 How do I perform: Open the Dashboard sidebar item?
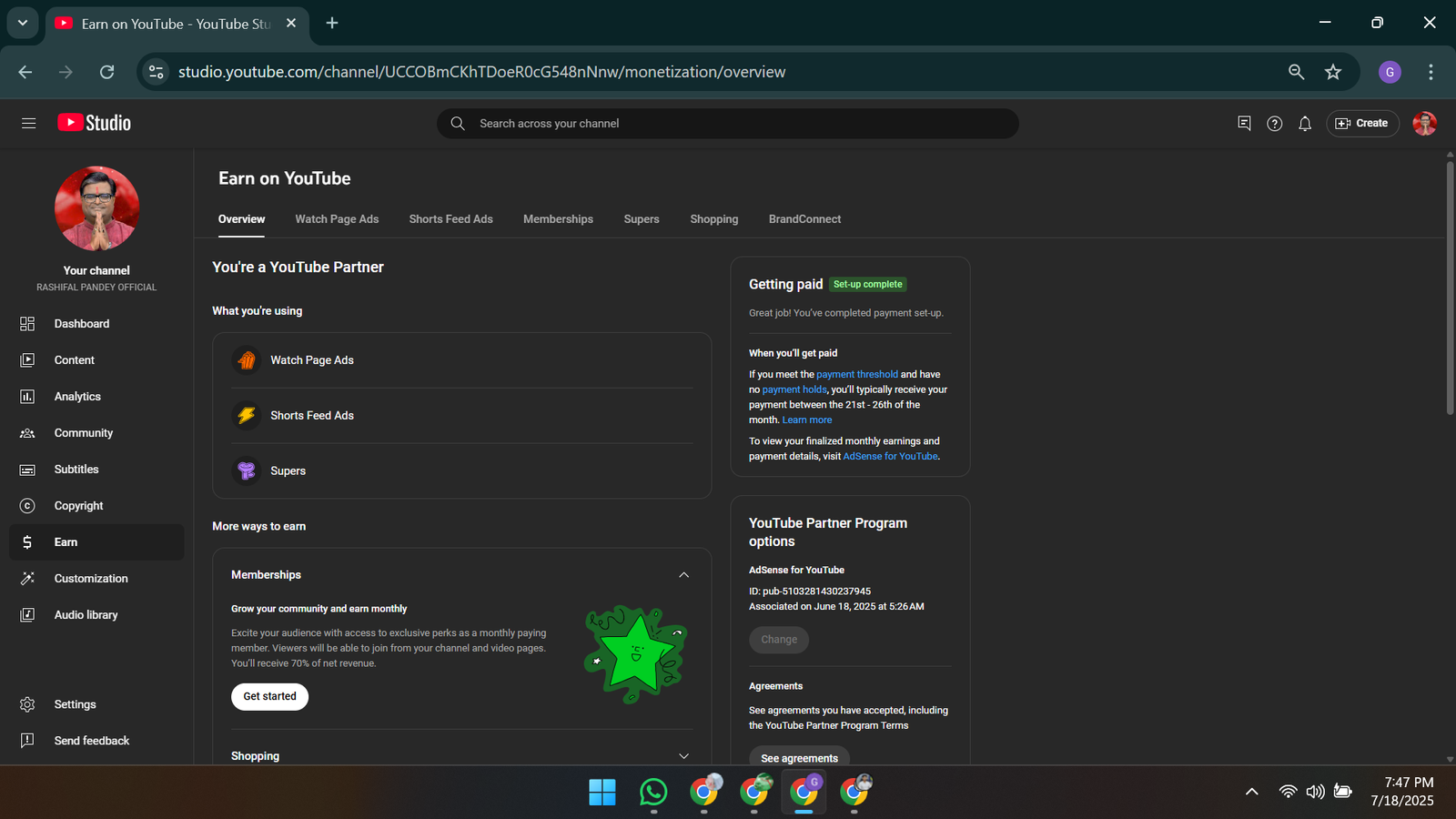click(96, 324)
